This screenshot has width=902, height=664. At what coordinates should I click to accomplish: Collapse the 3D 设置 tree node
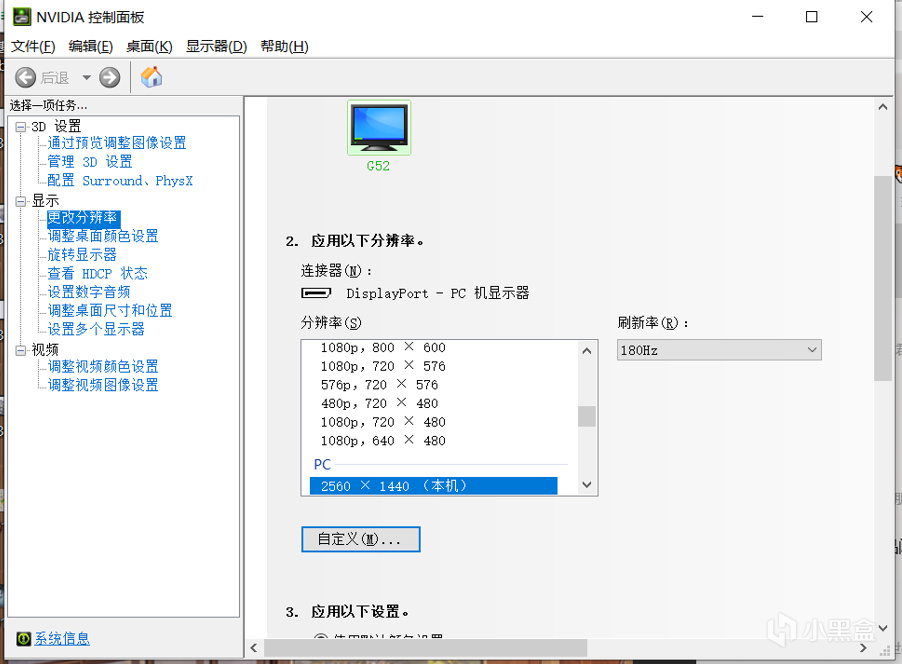(21, 127)
